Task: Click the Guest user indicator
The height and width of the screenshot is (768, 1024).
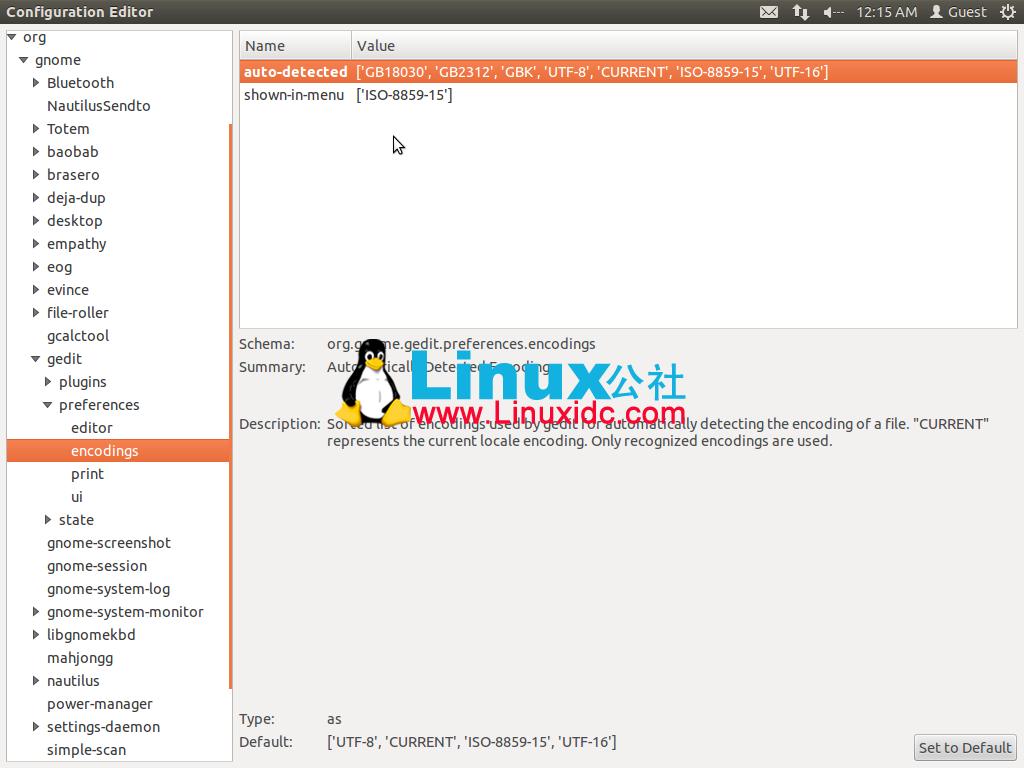Action: 957,12
